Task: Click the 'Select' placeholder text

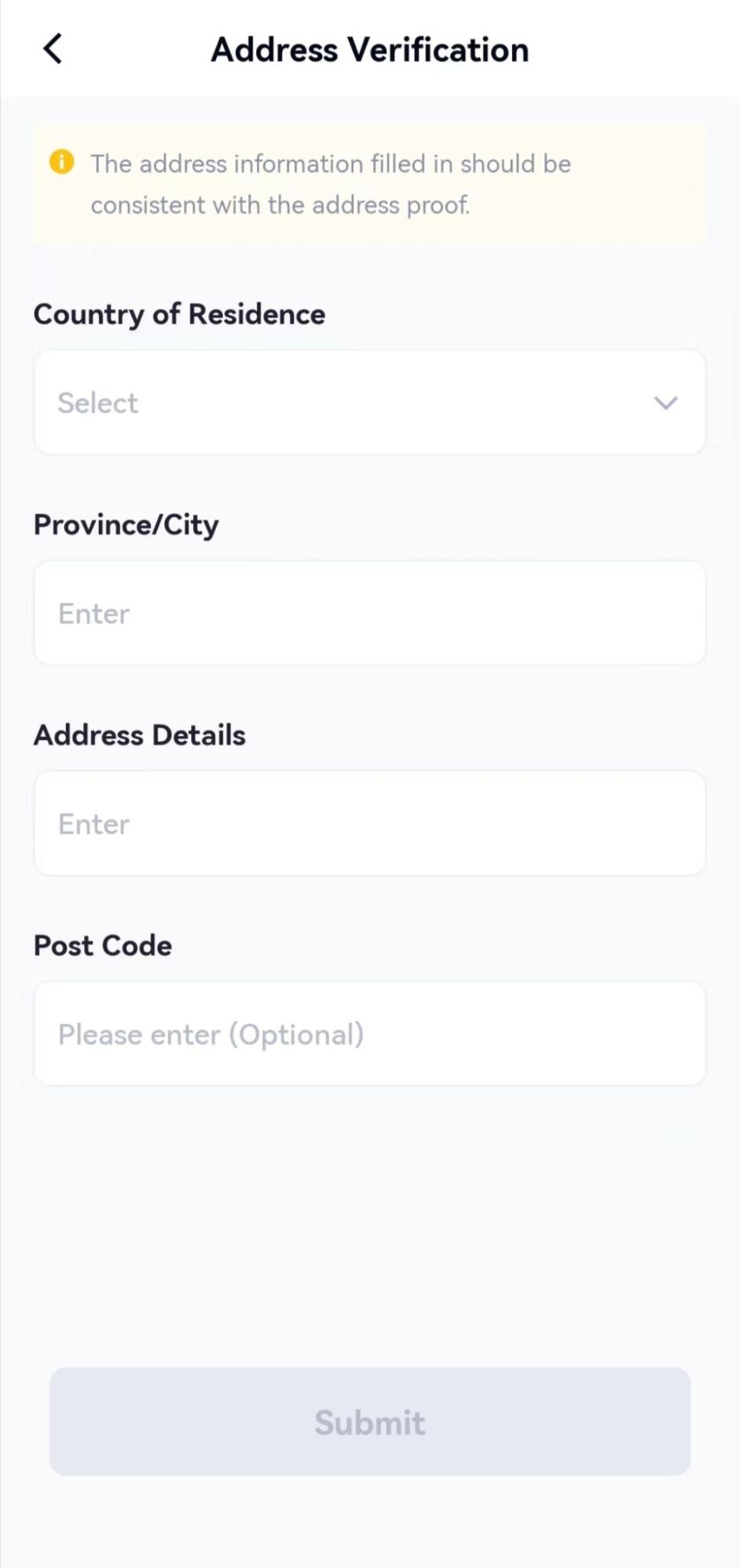Action: point(98,403)
